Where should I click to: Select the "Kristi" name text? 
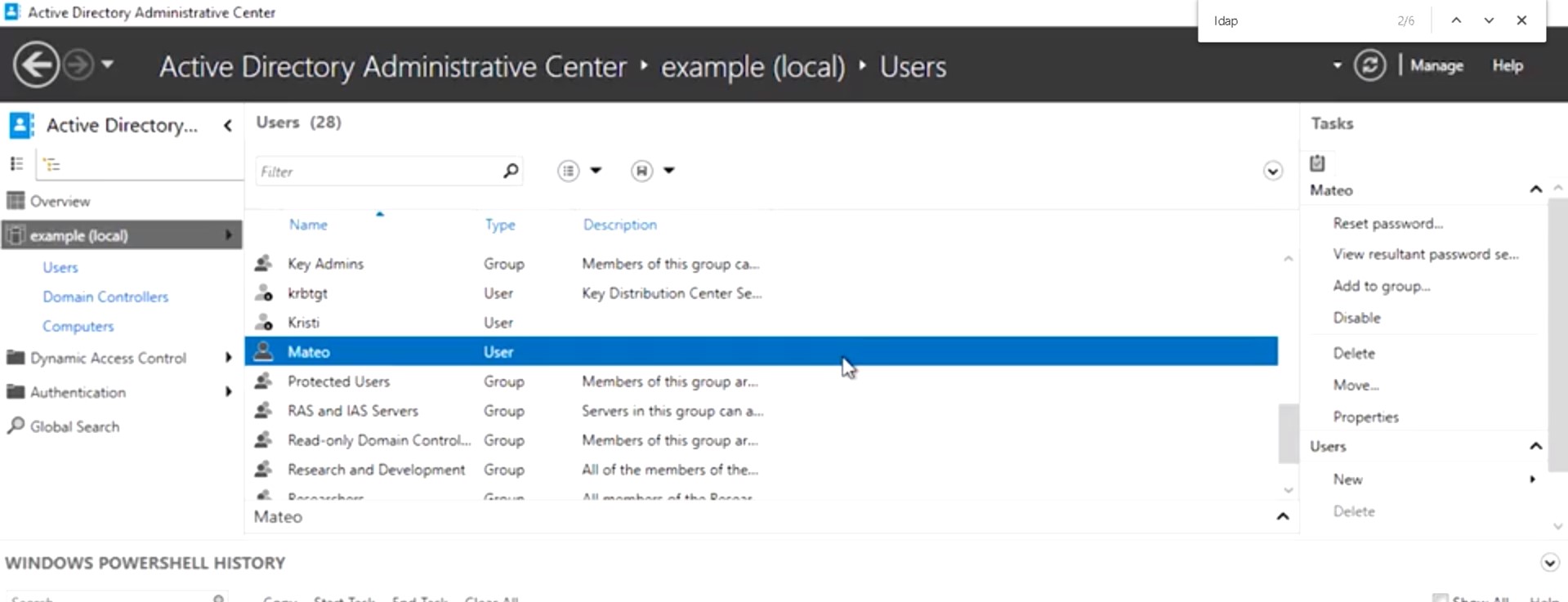[303, 323]
